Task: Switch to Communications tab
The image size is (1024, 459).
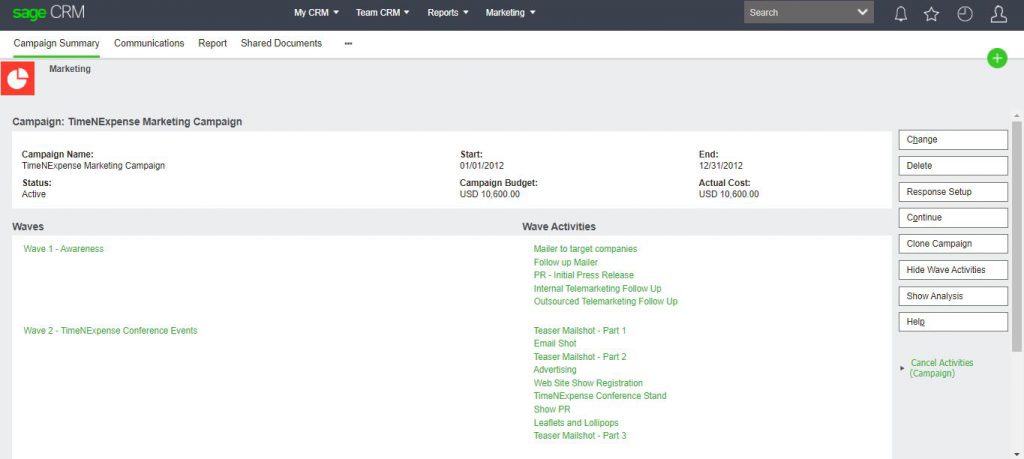Action: click(149, 43)
